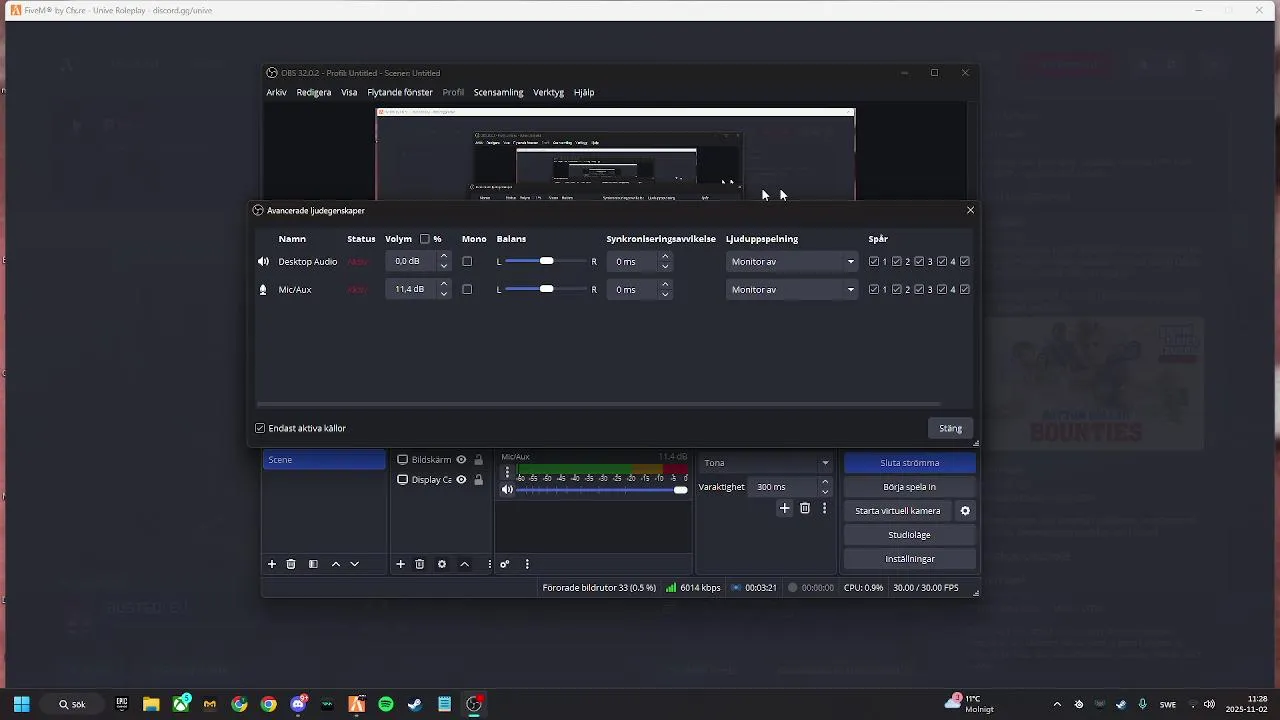Open mixer toolbar three-dot menu

[x=527, y=564]
